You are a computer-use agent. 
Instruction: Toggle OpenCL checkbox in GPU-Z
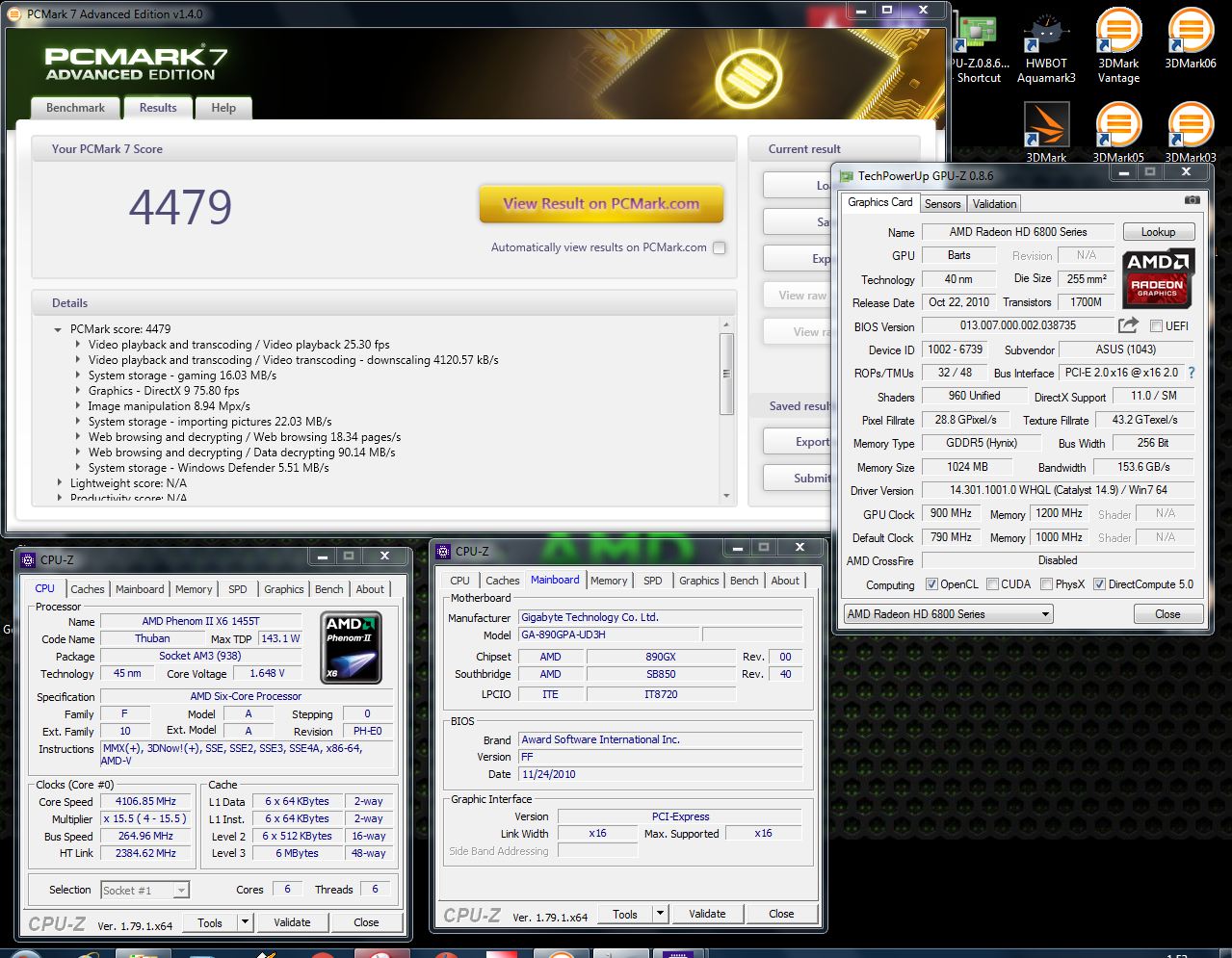(x=931, y=584)
